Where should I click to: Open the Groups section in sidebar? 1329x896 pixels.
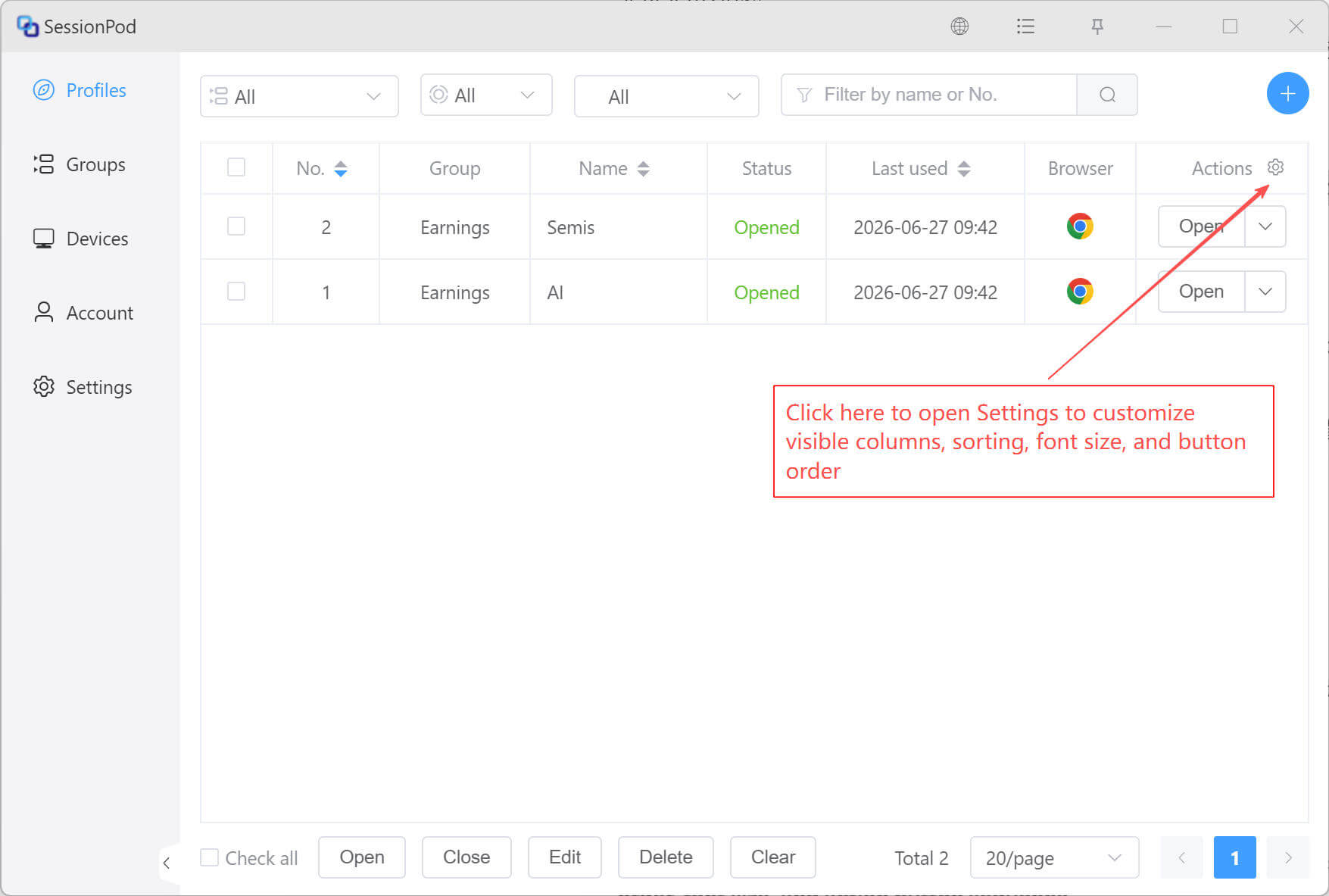(x=80, y=164)
